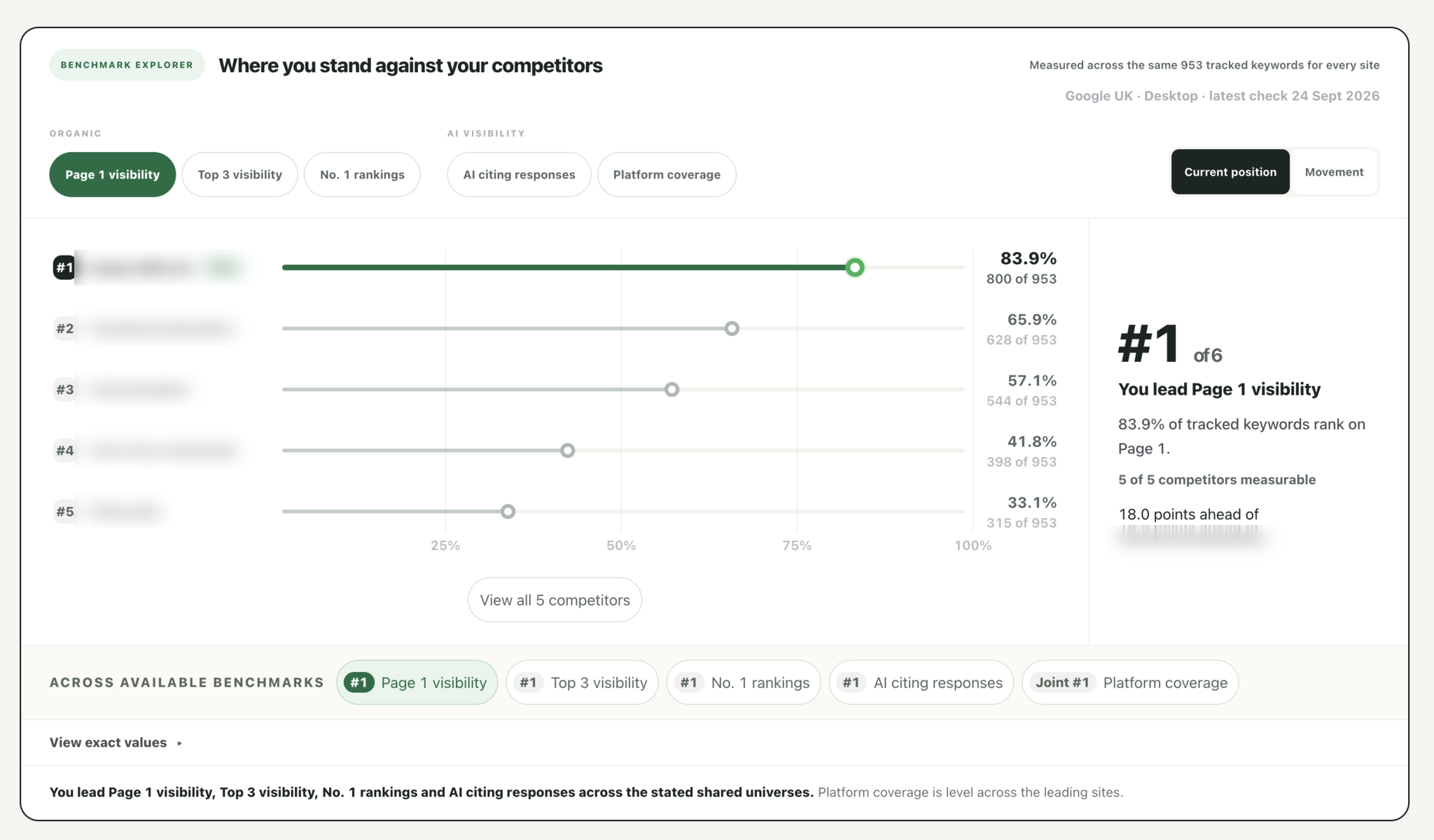Image resolution: width=1434 pixels, height=840 pixels.
Task: Click the '628 of 953' value
Action: tap(1021, 339)
